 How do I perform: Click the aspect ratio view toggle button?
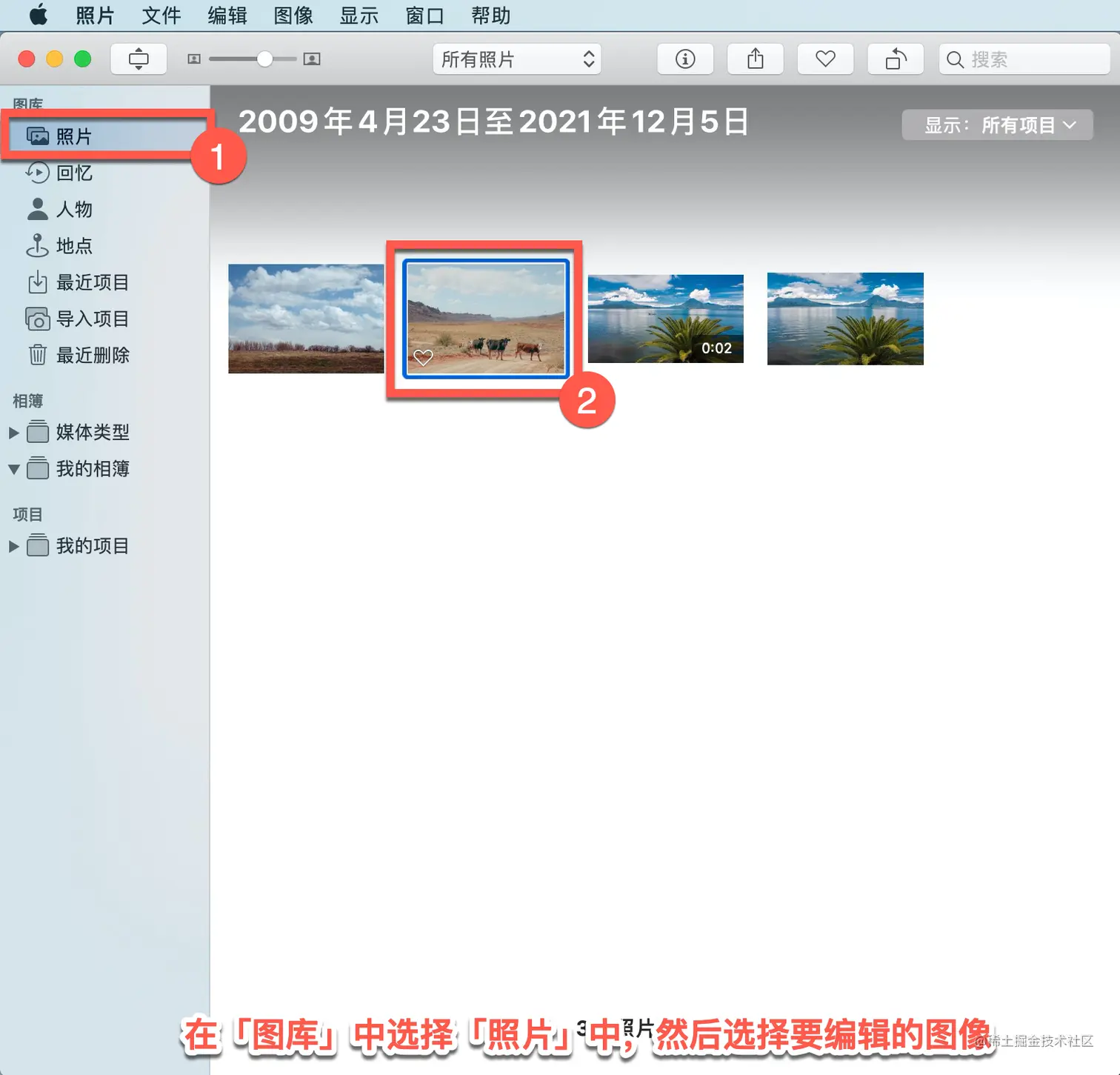[x=139, y=59]
